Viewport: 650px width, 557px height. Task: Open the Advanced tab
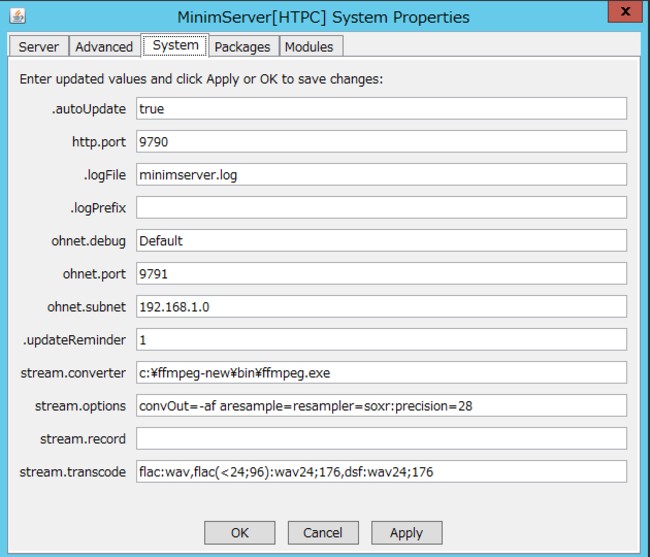pos(104,46)
